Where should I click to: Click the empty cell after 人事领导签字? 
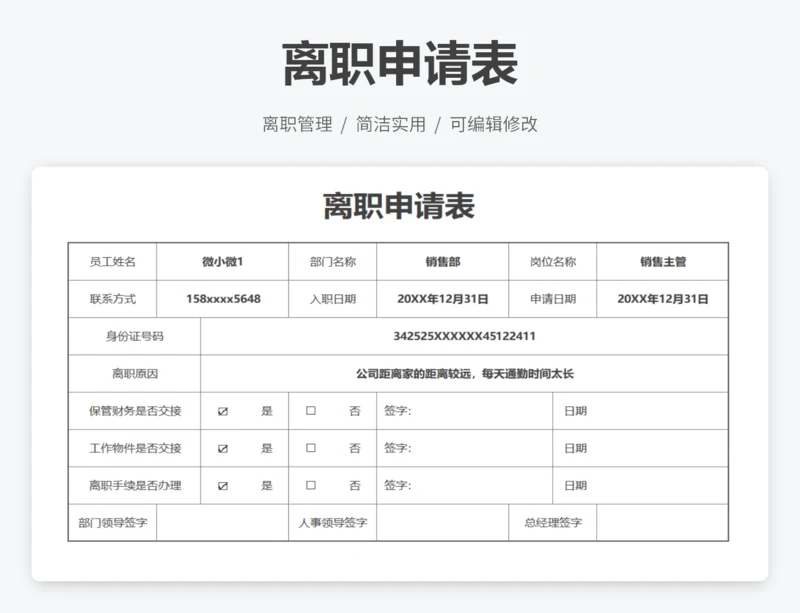tap(442, 523)
